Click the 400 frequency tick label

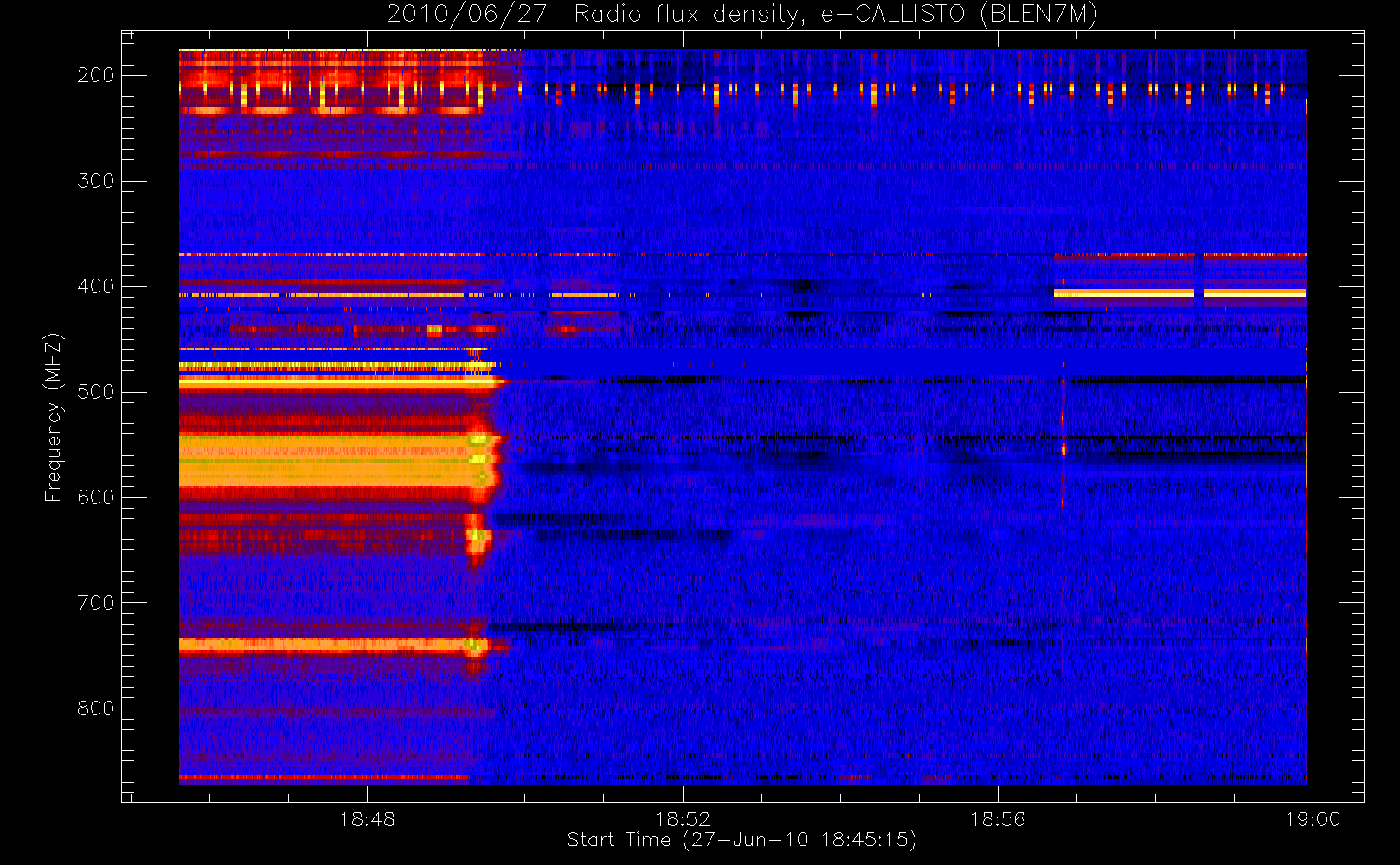coord(96,286)
